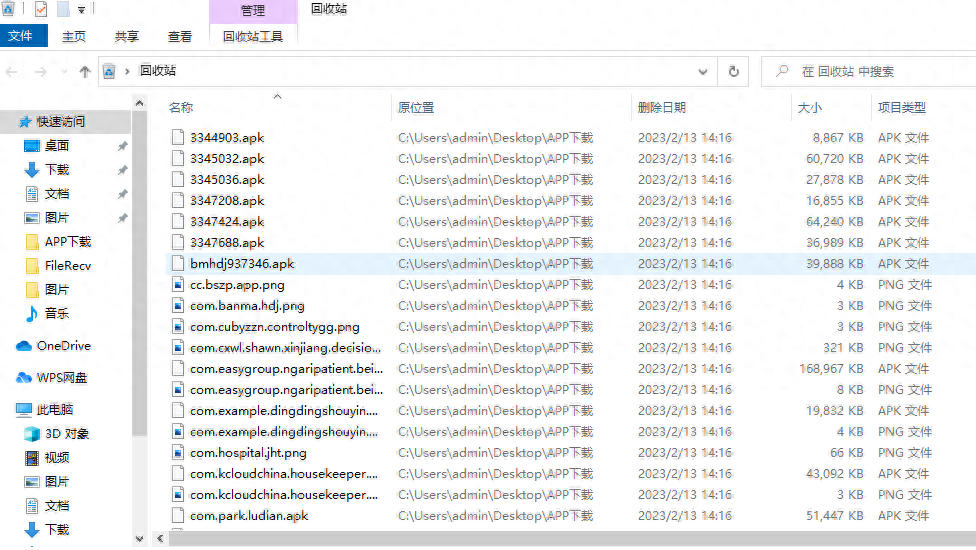976x550 pixels.
Task: Switch to the 查看 ribbon tab
Action: coord(180,37)
